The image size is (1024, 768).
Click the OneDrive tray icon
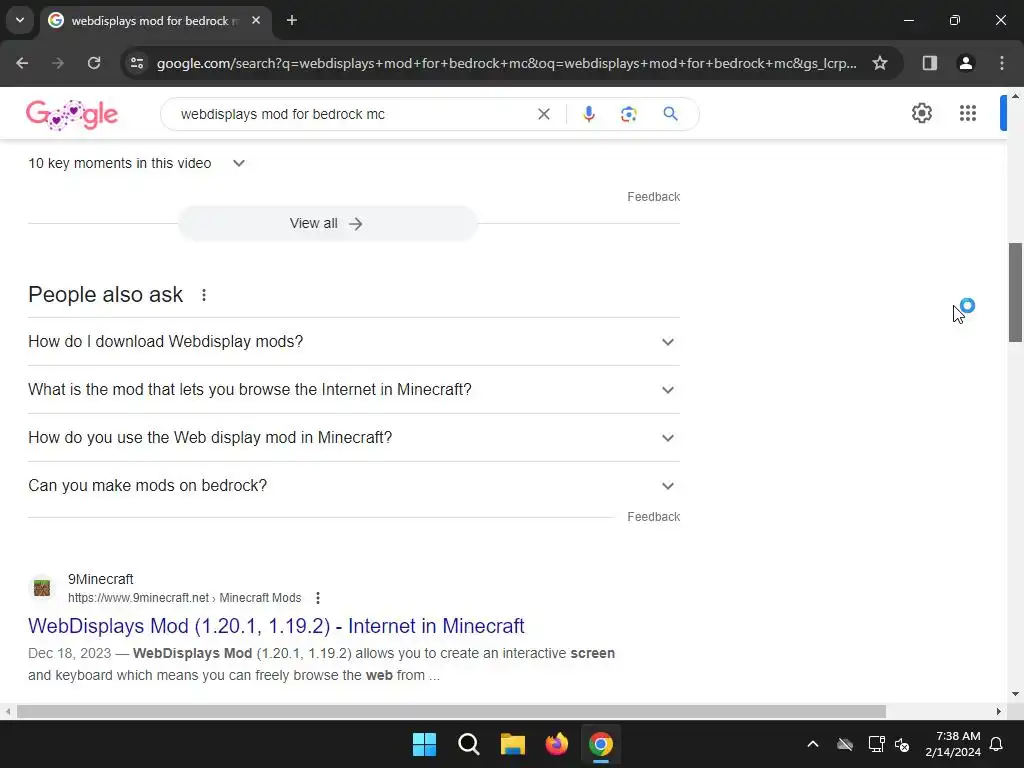click(845, 744)
